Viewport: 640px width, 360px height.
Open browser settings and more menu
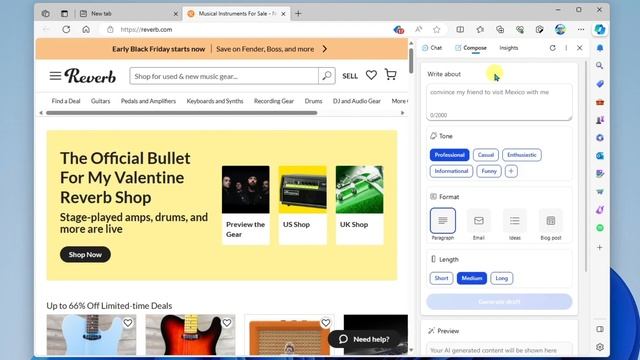click(x=581, y=29)
